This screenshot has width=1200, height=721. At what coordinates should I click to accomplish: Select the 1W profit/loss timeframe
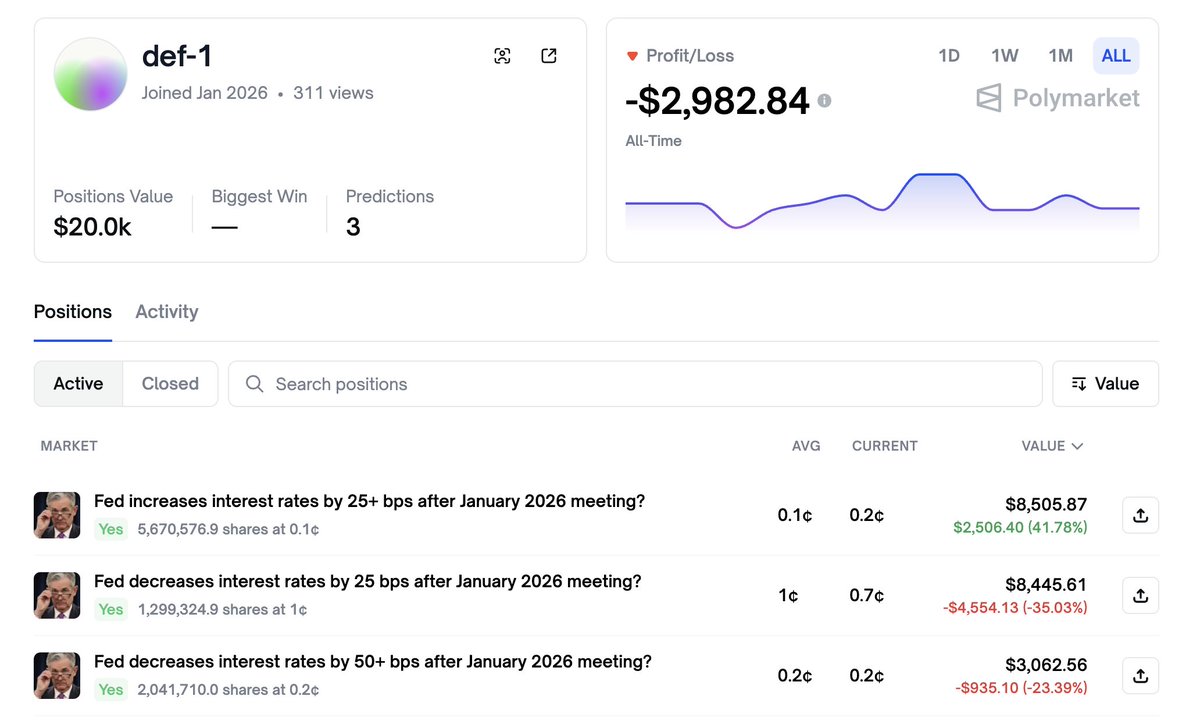1004,56
